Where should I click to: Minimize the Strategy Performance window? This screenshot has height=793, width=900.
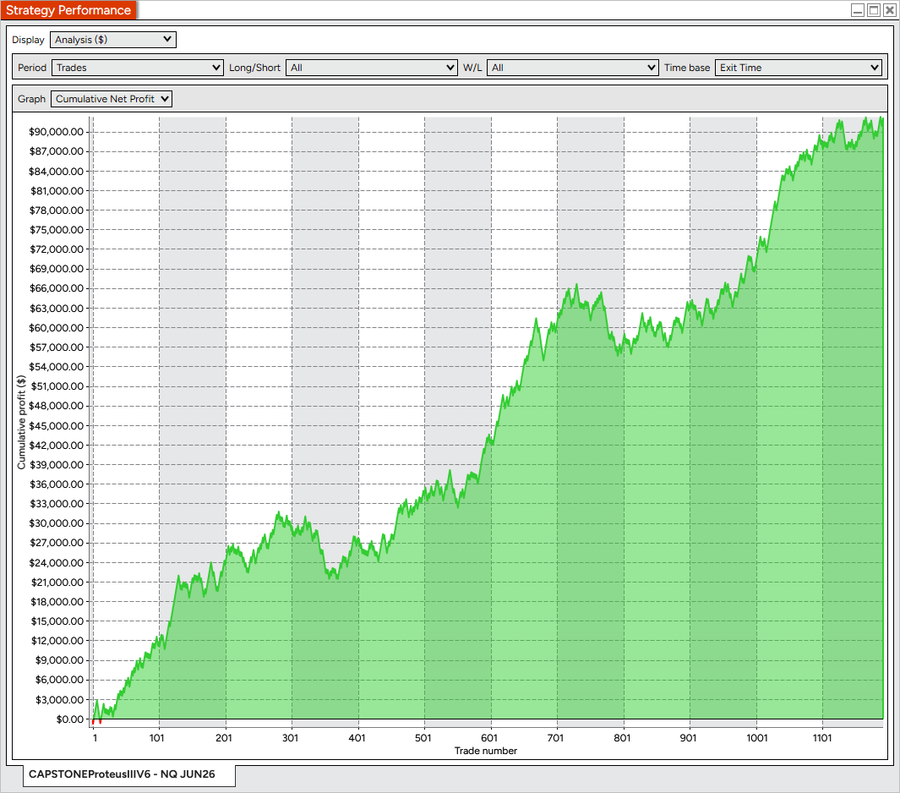(858, 10)
